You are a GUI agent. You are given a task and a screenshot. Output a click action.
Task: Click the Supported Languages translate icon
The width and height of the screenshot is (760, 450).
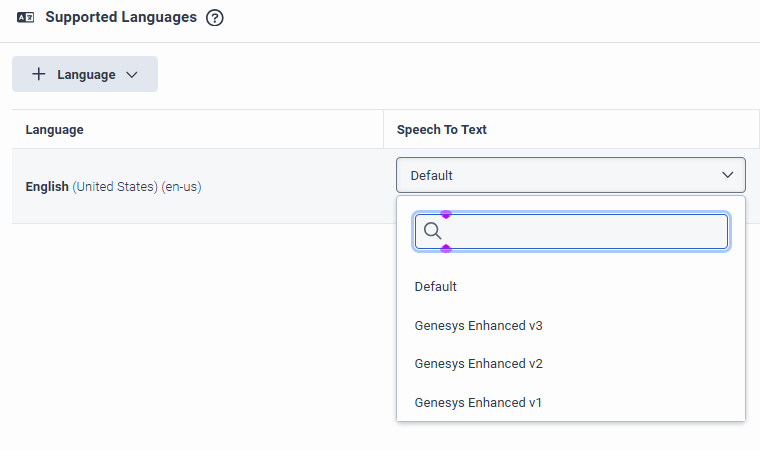click(26, 17)
